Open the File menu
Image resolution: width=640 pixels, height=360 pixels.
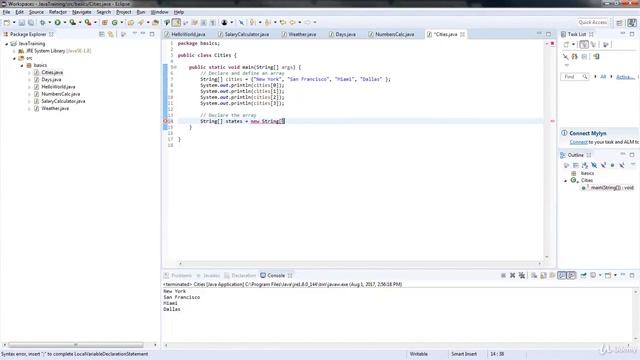pyautogui.click(x=6, y=12)
